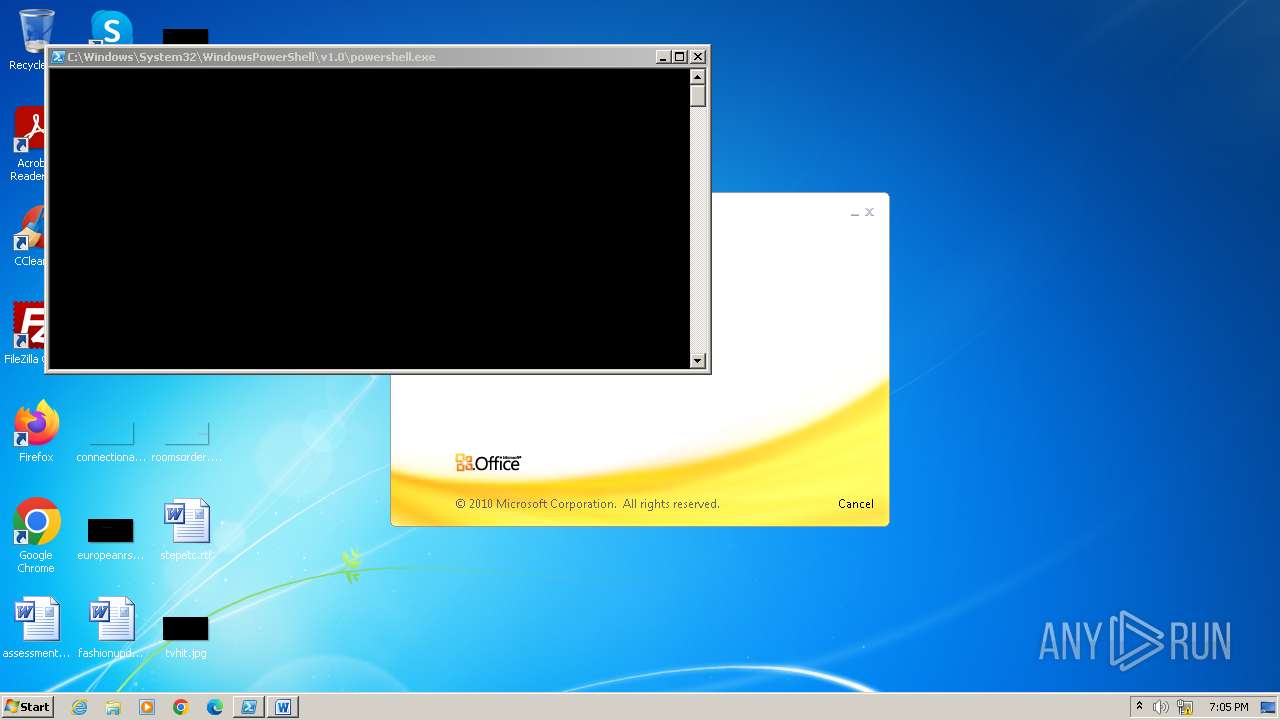Open Windows Explorer folder from the taskbar
The image size is (1280, 720).
113,707
